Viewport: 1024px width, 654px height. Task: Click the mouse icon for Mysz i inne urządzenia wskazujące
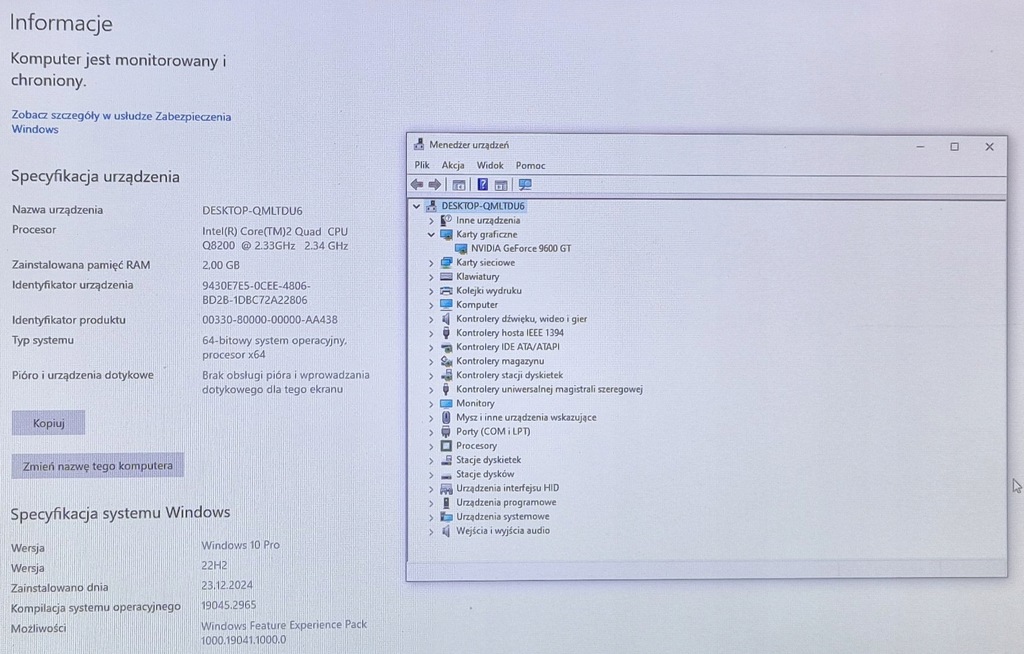446,417
